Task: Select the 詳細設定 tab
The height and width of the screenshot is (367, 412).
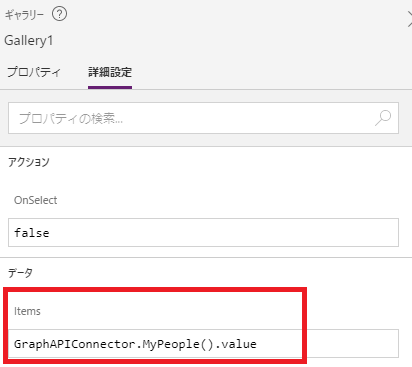Action: (x=110, y=72)
